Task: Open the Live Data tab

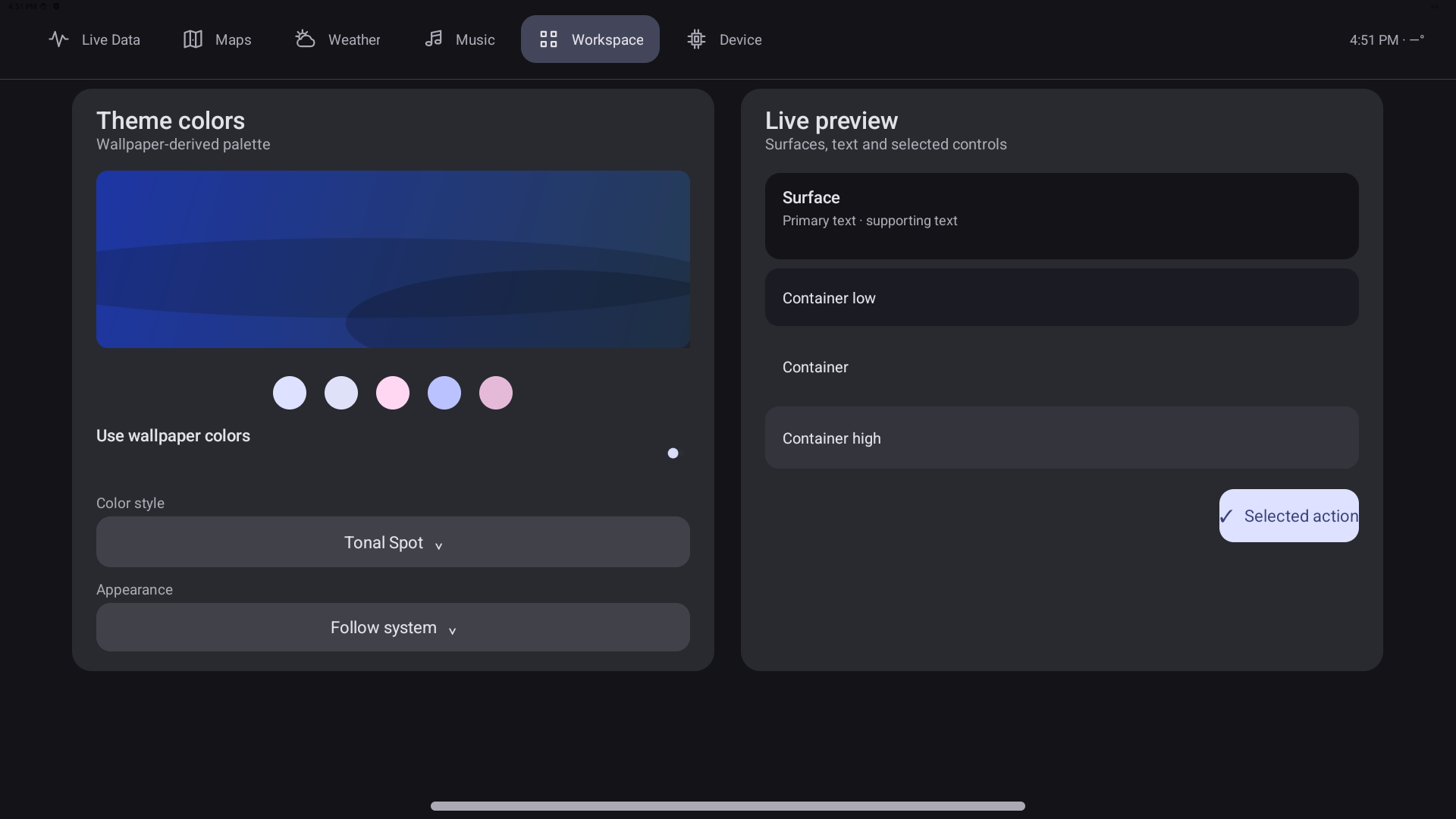Action: [95, 39]
